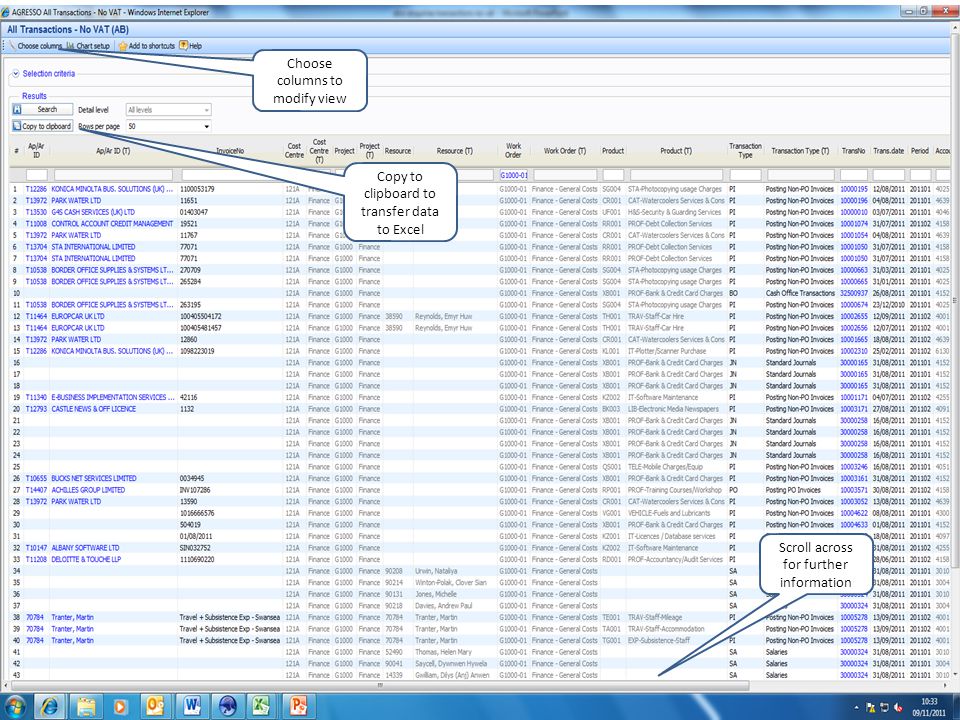Select Urwin, Natalya resource cell
The height and width of the screenshot is (720, 960).
point(436,571)
